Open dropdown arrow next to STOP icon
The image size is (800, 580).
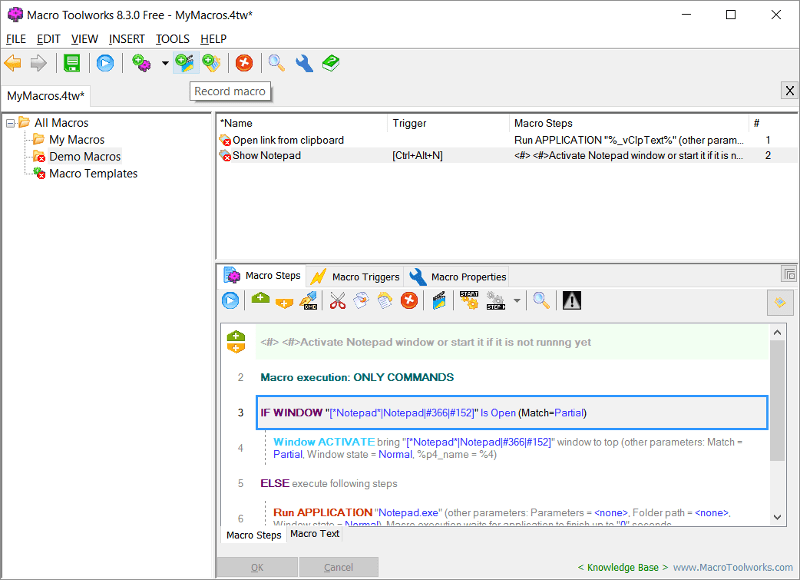tap(517, 300)
